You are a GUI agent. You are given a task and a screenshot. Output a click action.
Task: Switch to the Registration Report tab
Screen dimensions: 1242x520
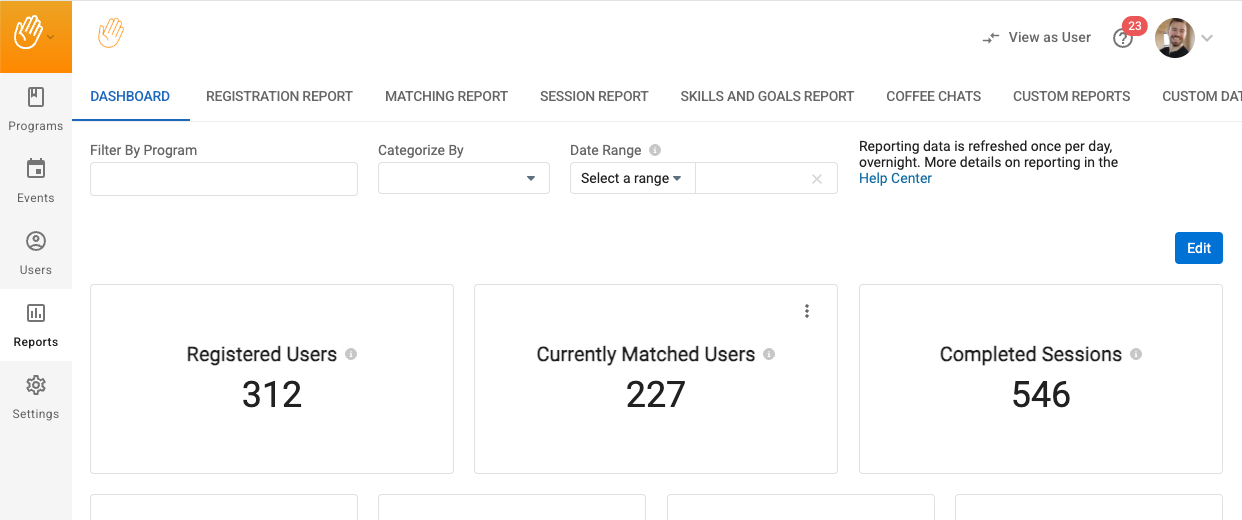279,96
